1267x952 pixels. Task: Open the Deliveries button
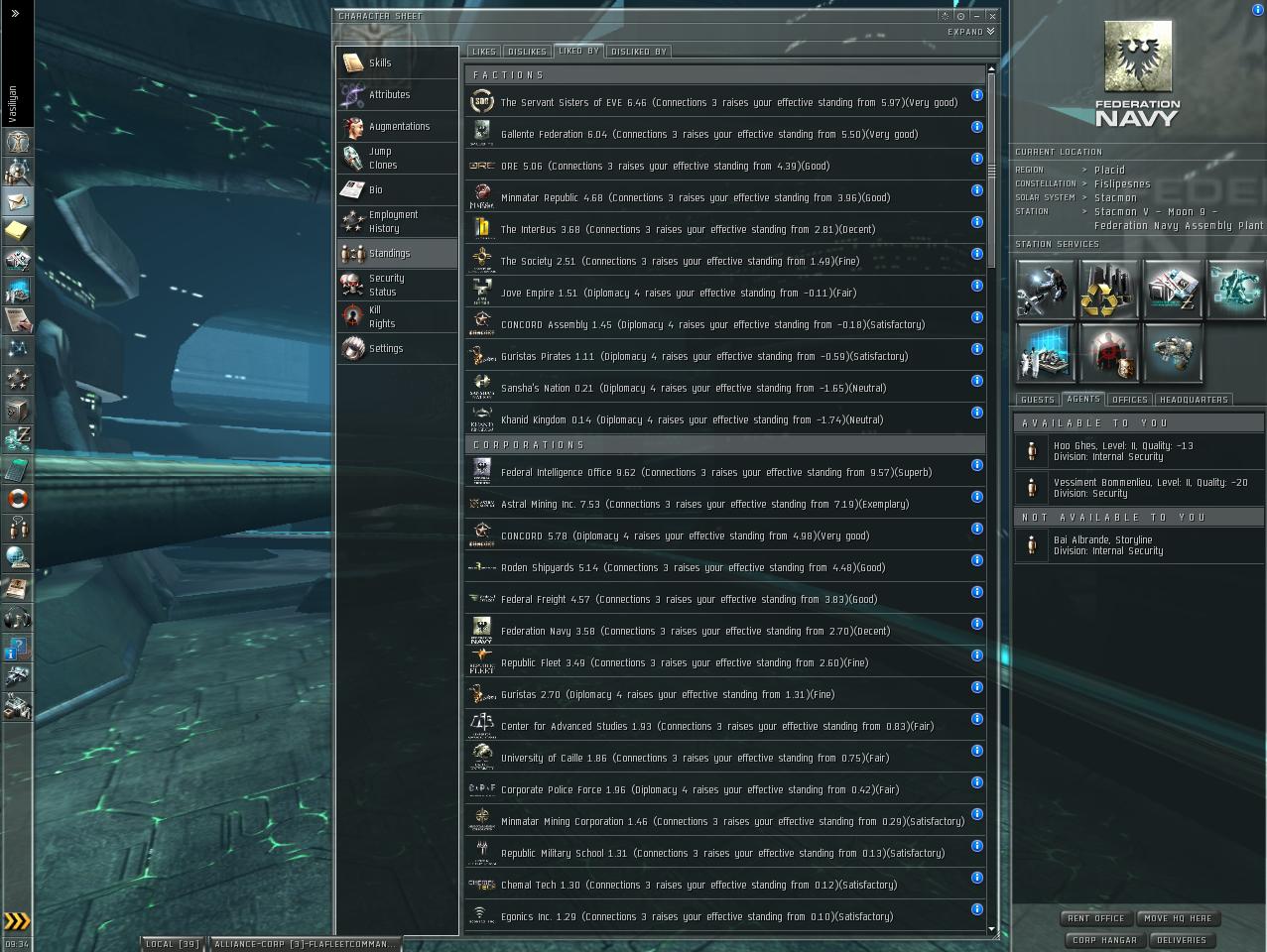1181,940
